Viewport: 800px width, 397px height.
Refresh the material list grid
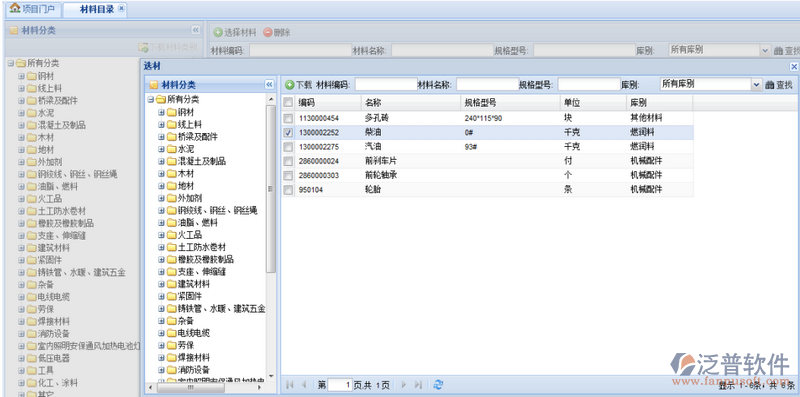click(x=438, y=385)
